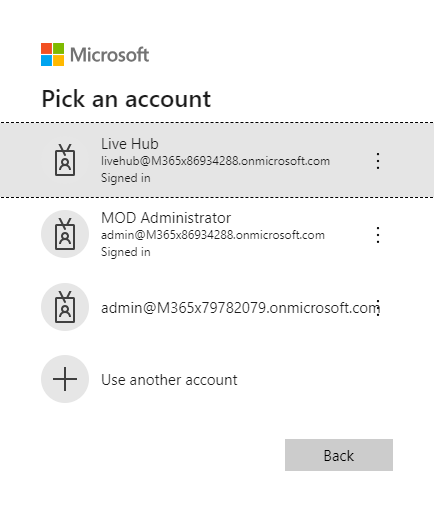
Task: Open options menu for admin@M365x79782079 account
Action: [x=378, y=308]
